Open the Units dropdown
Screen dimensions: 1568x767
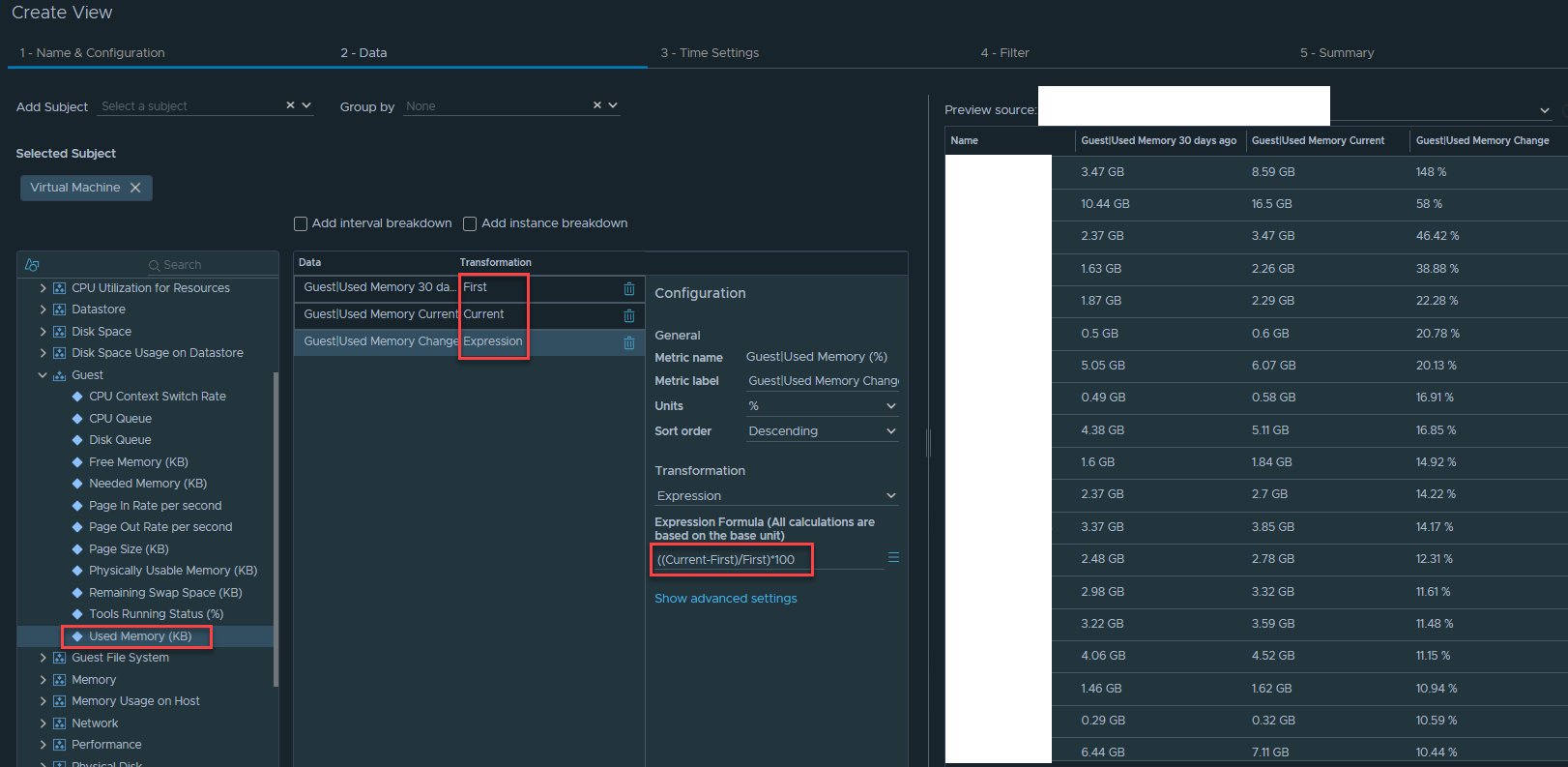[x=823, y=406]
